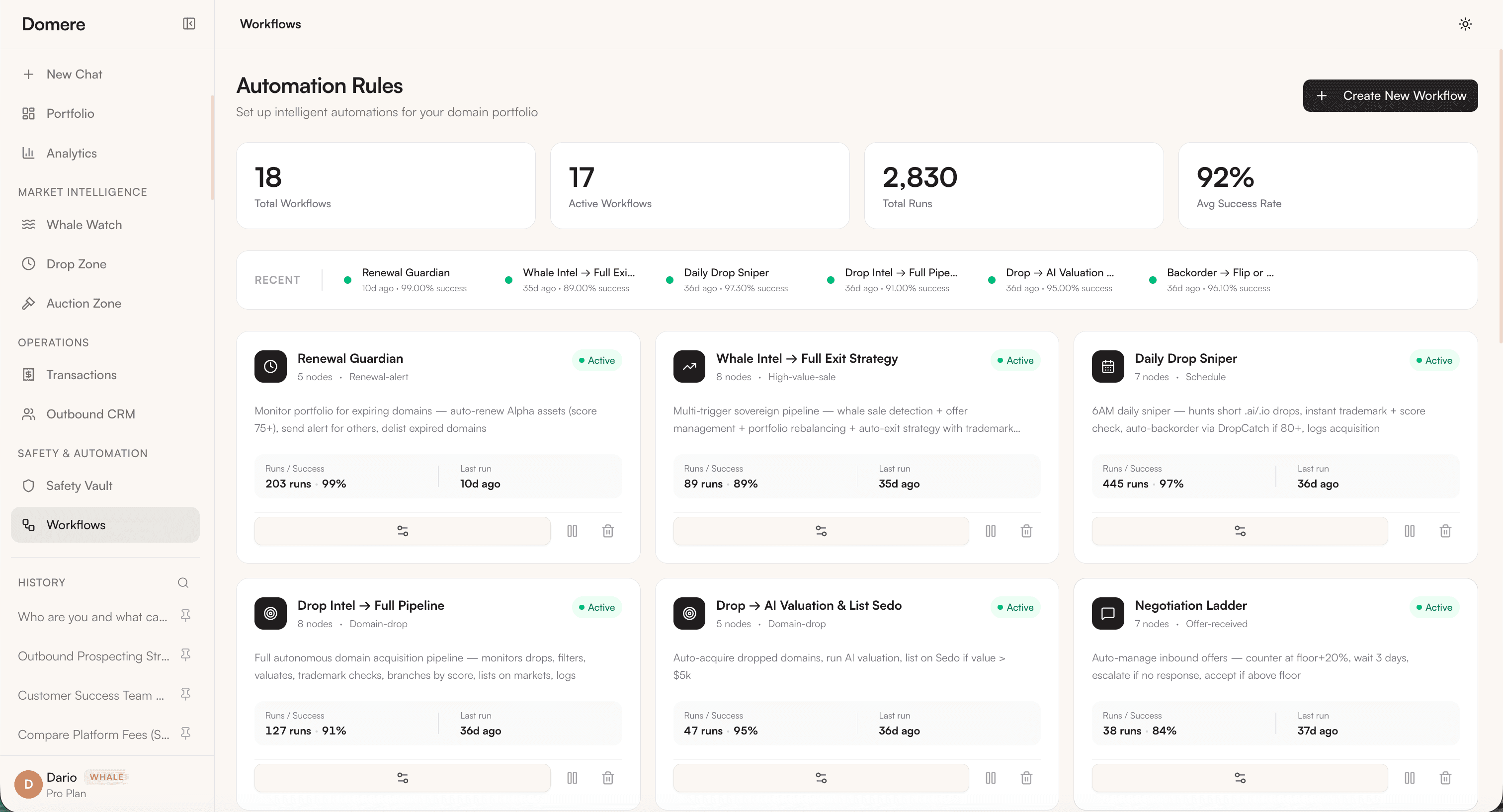1503x812 pixels.
Task: Open the Drop Zone section
Action: pyautogui.click(x=77, y=264)
